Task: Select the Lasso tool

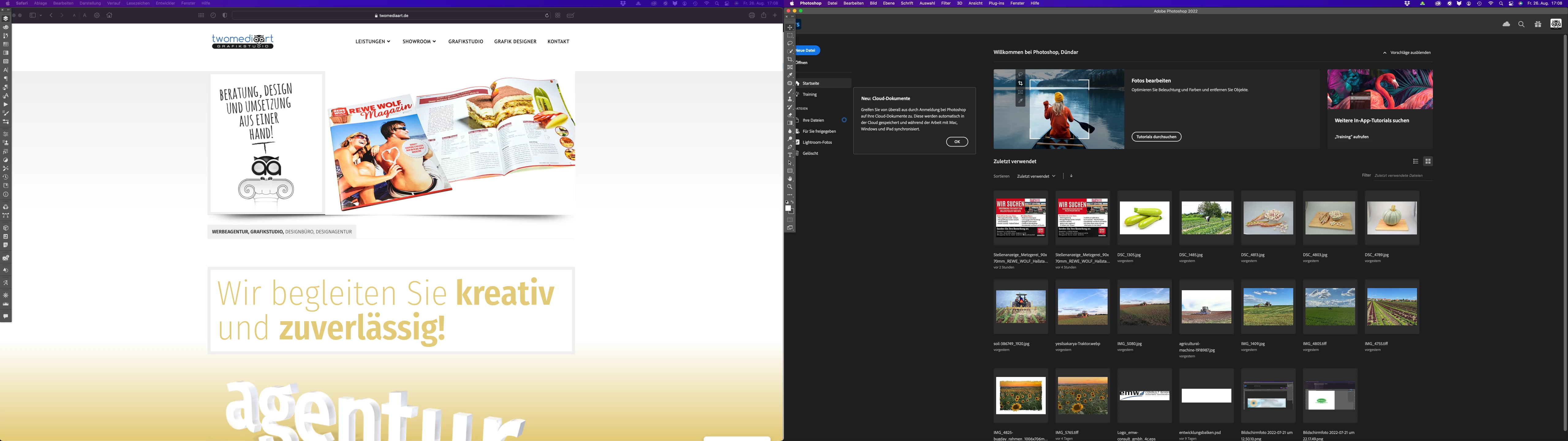Action: (790, 43)
